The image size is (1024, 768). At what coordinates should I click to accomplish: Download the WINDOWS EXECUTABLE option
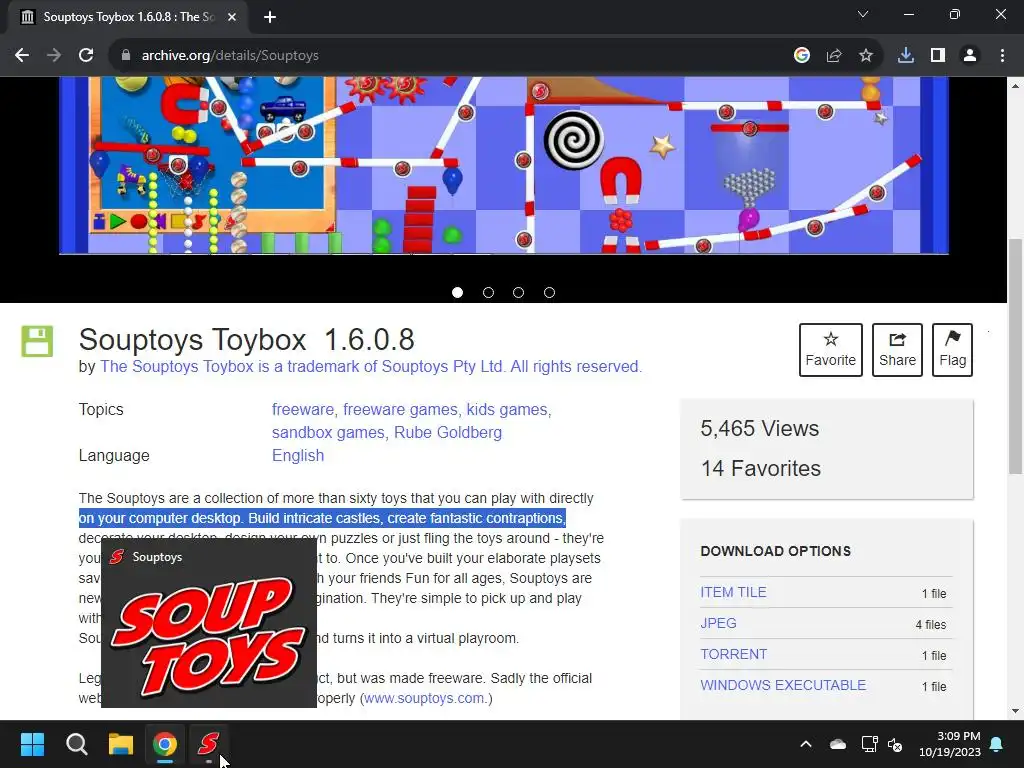783,685
